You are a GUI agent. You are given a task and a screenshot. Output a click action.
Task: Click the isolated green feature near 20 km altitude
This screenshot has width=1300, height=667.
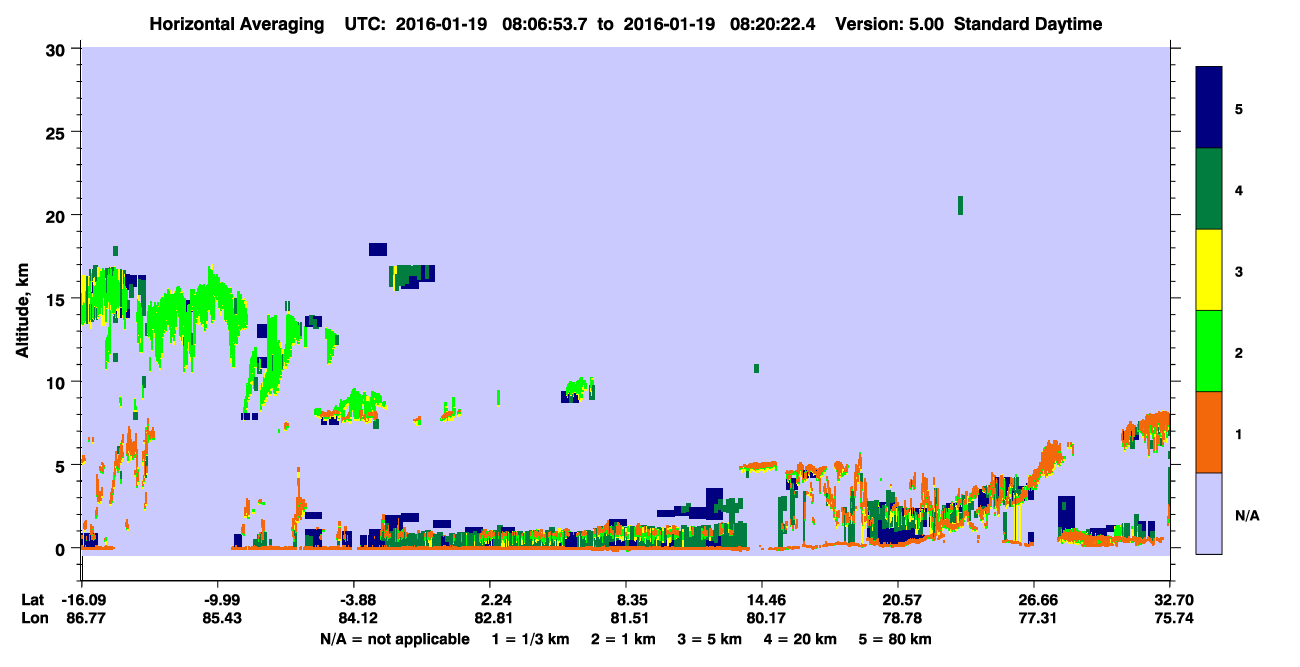pyautogui.click(x=960, y=205)
